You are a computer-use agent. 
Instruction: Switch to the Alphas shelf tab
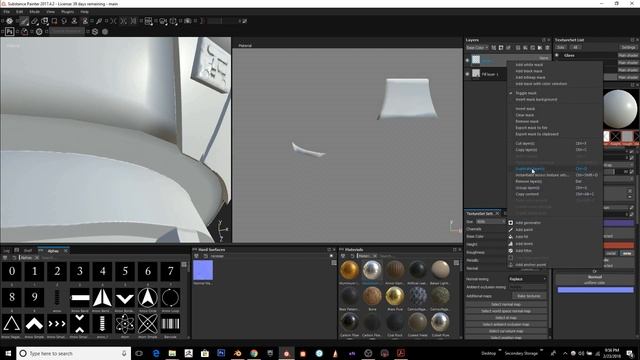click(x=53, y=251)
